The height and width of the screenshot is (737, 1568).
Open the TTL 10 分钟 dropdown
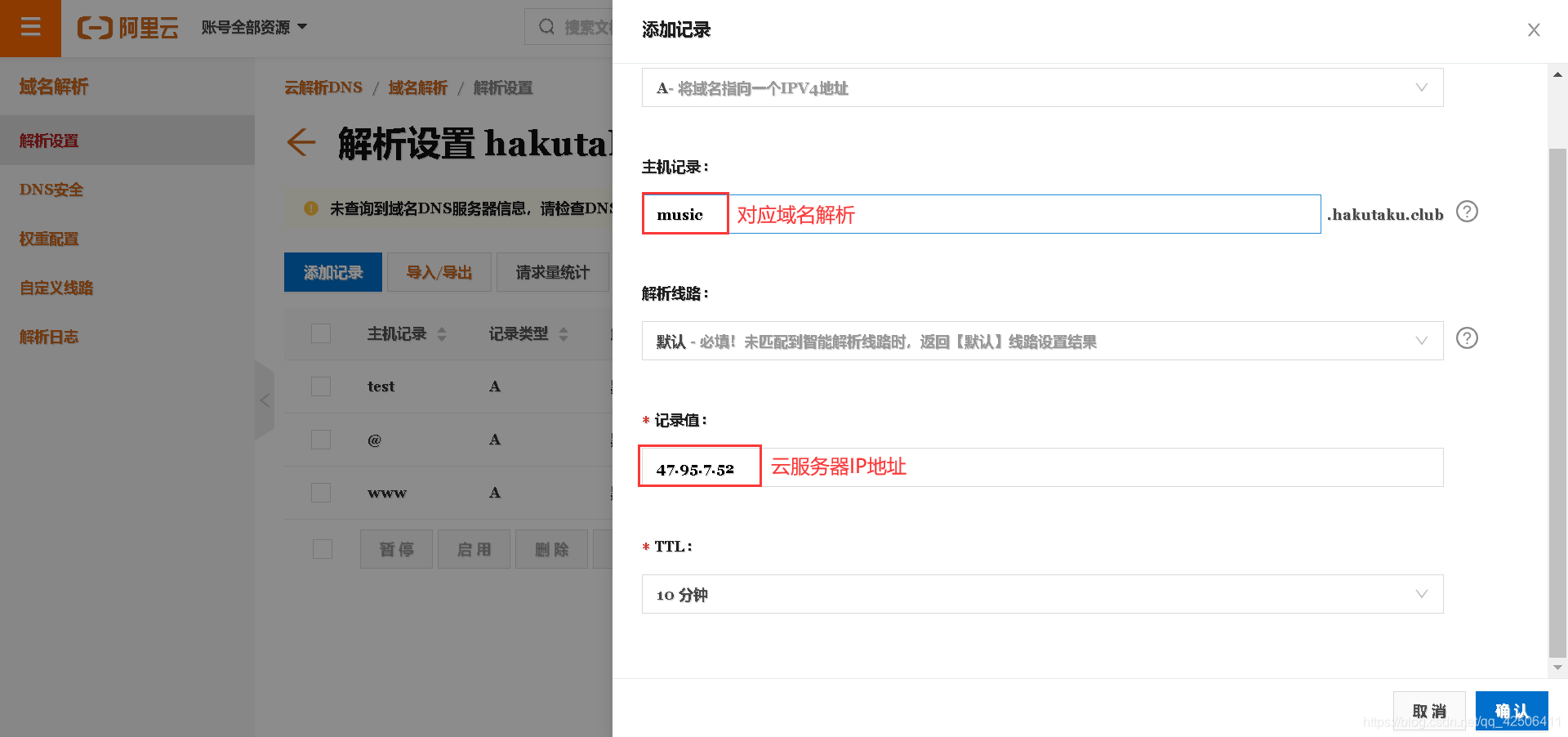pyautogui.click(x=1042, y=594)
